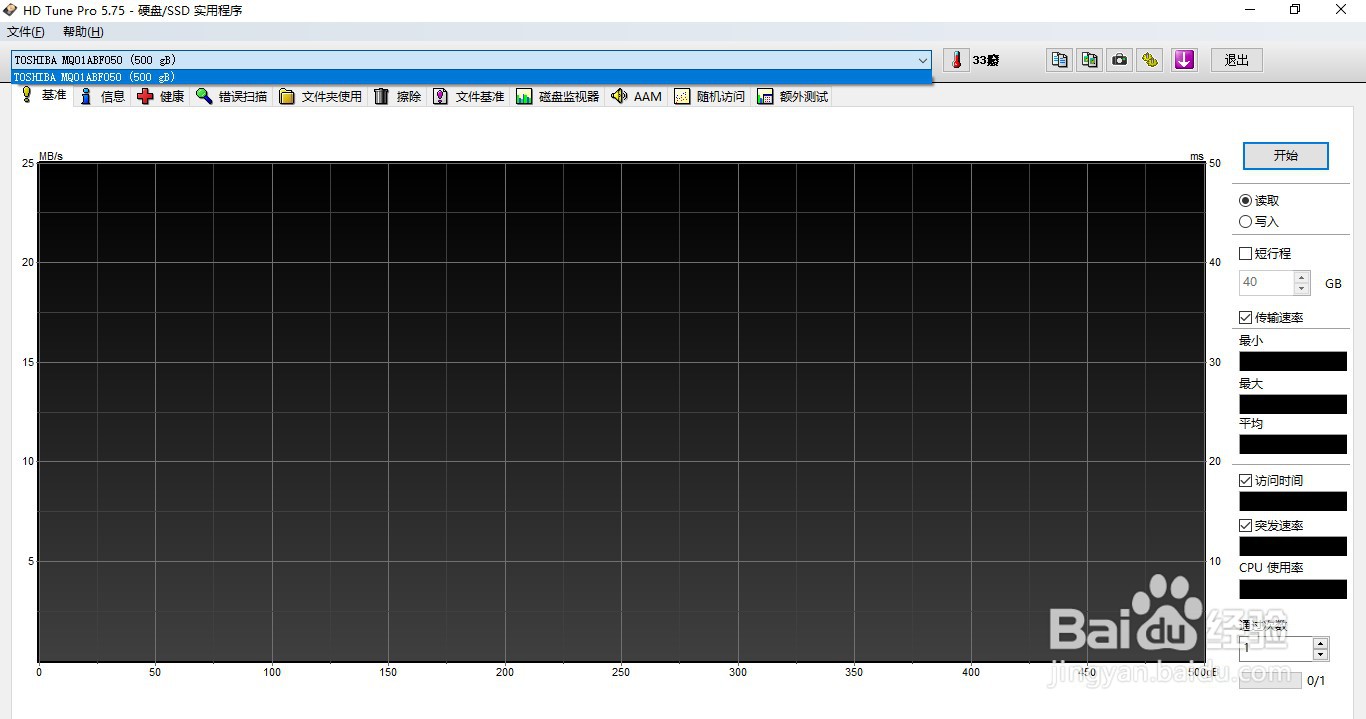The width and height of the screenshot is (1366, 719).
Task: Switch to the 基准 benchmark tab
Action: click(x=44, y=95)
